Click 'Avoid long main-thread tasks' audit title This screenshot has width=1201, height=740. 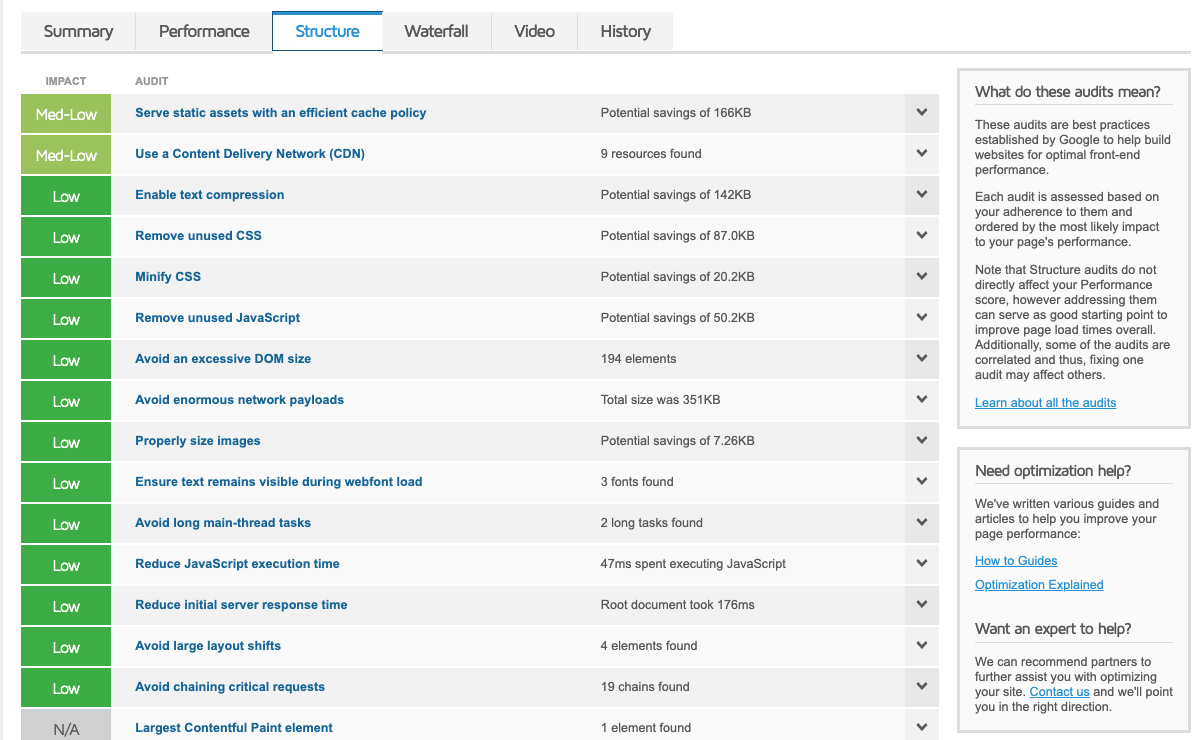[x=223, y=523]
